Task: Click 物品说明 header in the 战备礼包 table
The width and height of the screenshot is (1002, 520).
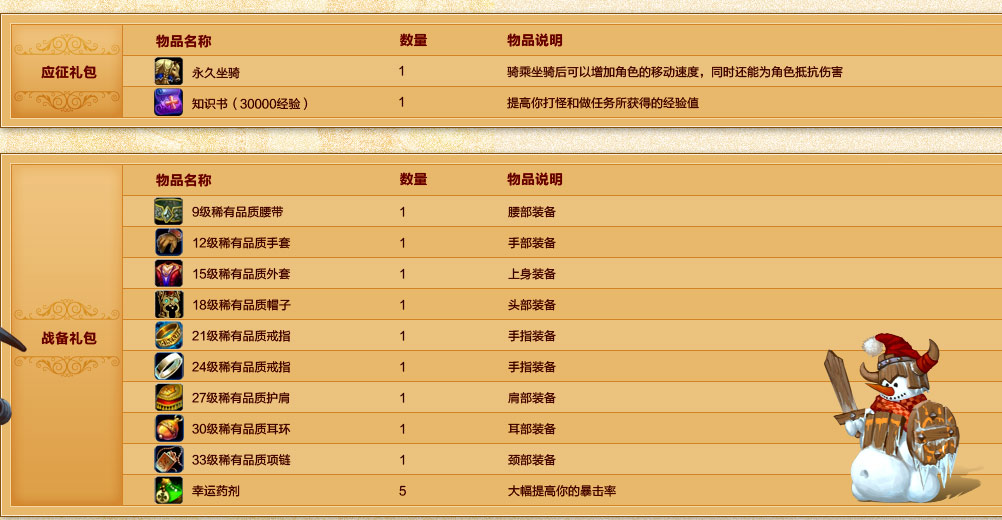Action: point(534,180)
